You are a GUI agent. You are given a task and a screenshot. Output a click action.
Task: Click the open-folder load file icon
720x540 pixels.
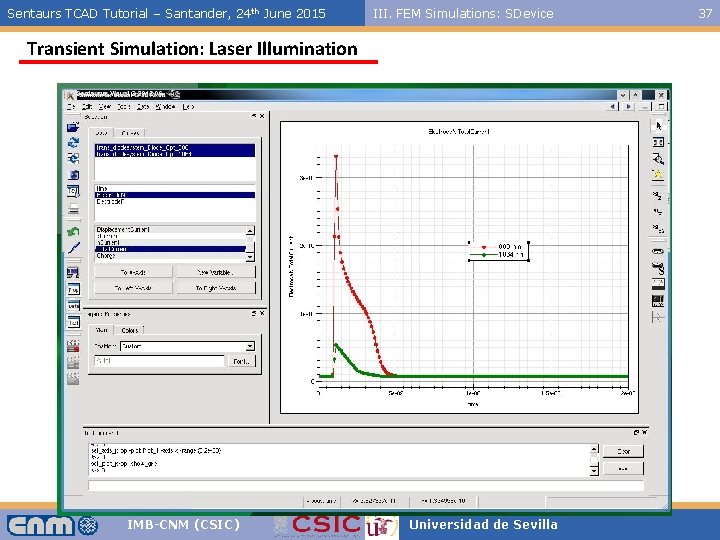73,127
